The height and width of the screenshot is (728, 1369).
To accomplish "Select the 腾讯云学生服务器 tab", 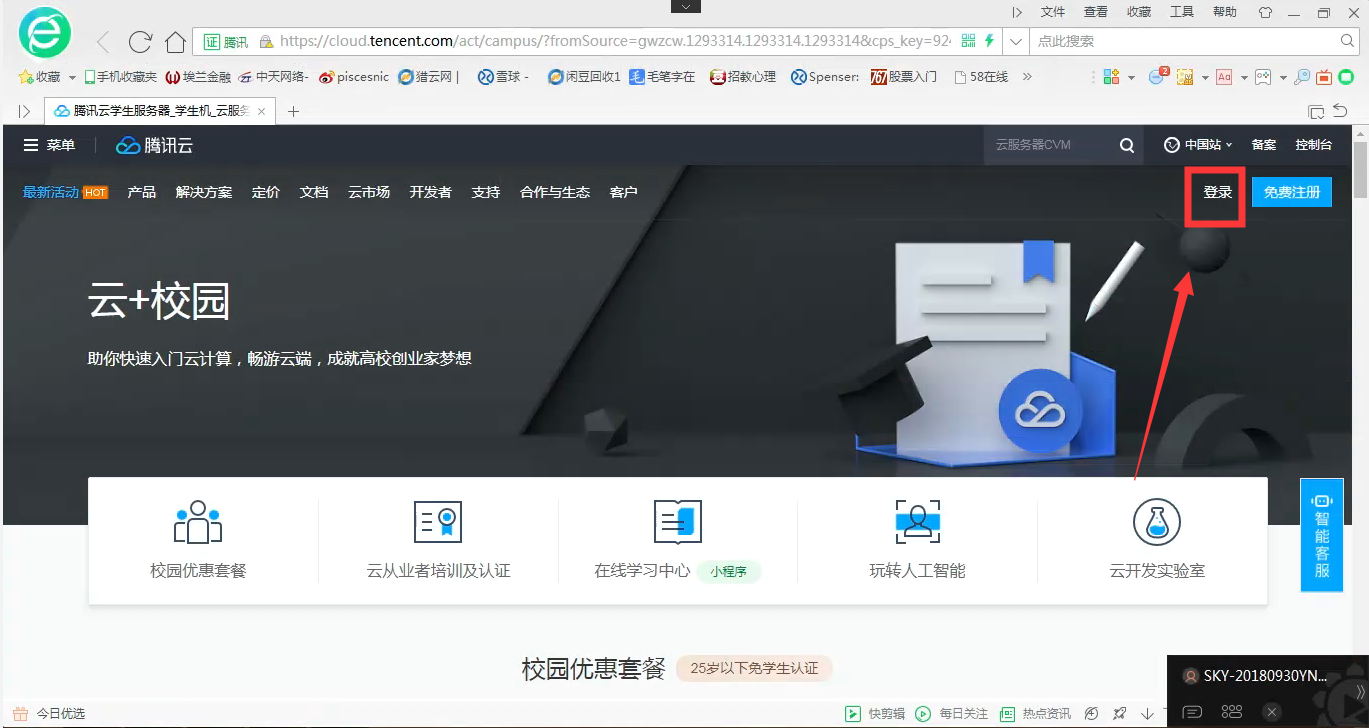I will click(160, 111).
